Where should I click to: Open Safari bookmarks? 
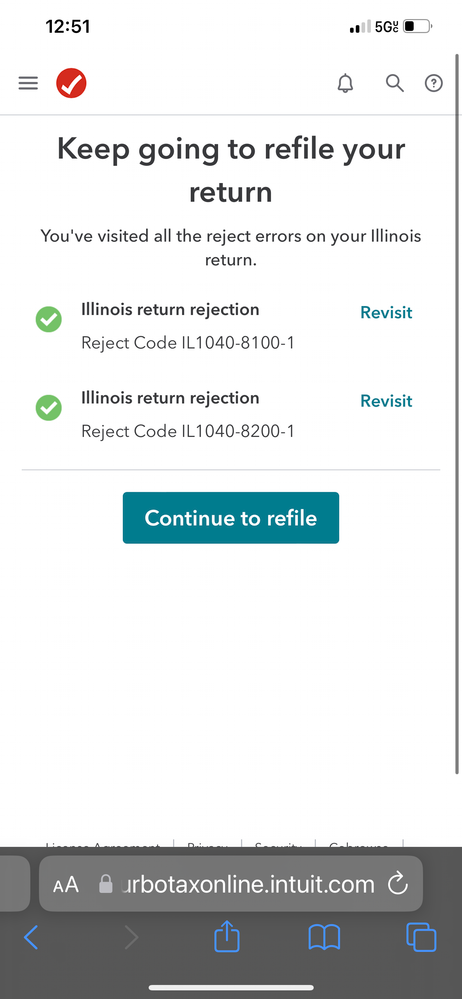coord(324,938)
